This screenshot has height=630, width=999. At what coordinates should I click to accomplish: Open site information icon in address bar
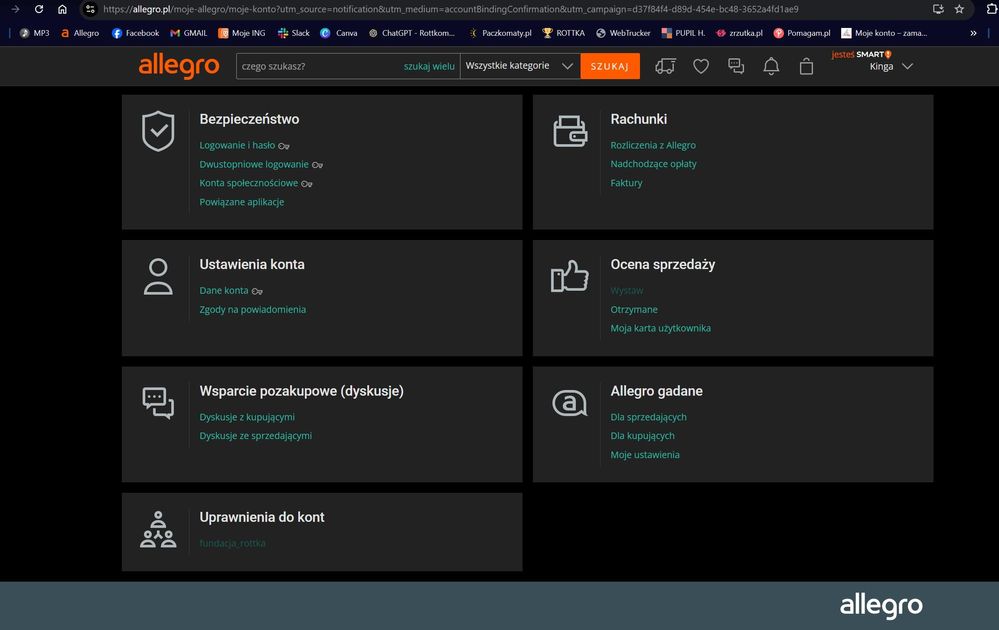point(90,9)
